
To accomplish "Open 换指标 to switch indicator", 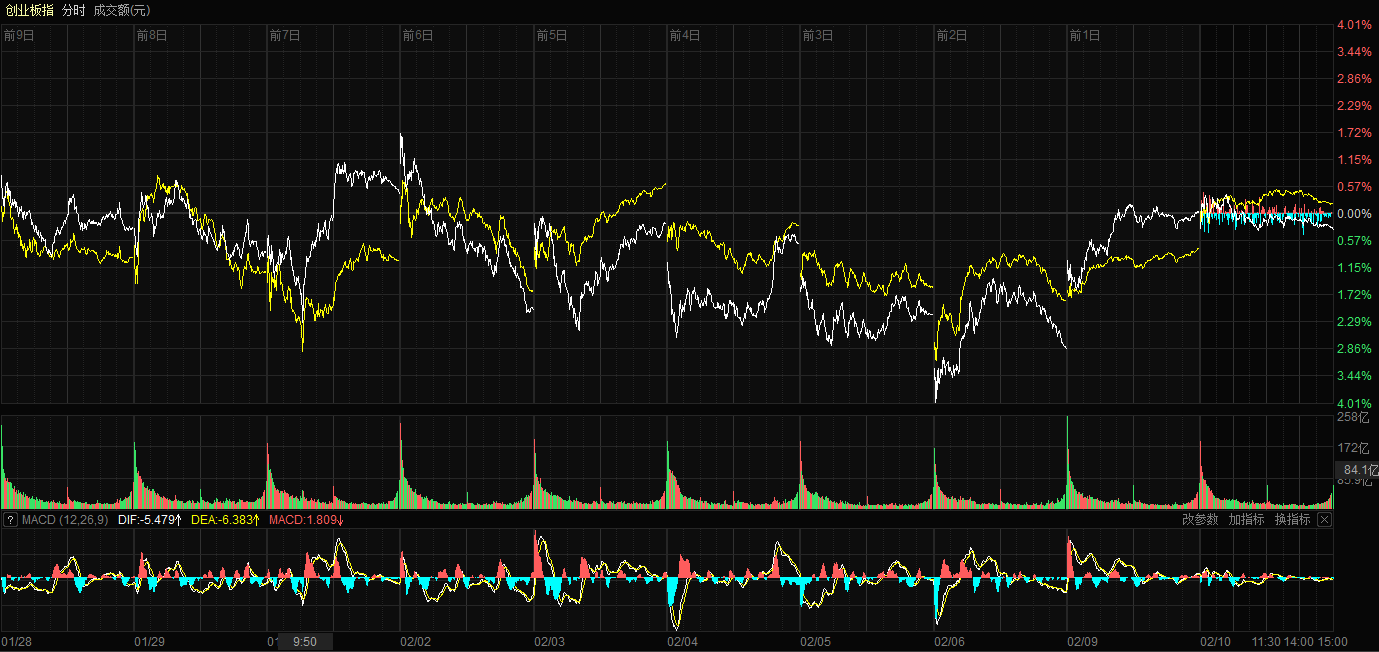I will coord(1292,520).
